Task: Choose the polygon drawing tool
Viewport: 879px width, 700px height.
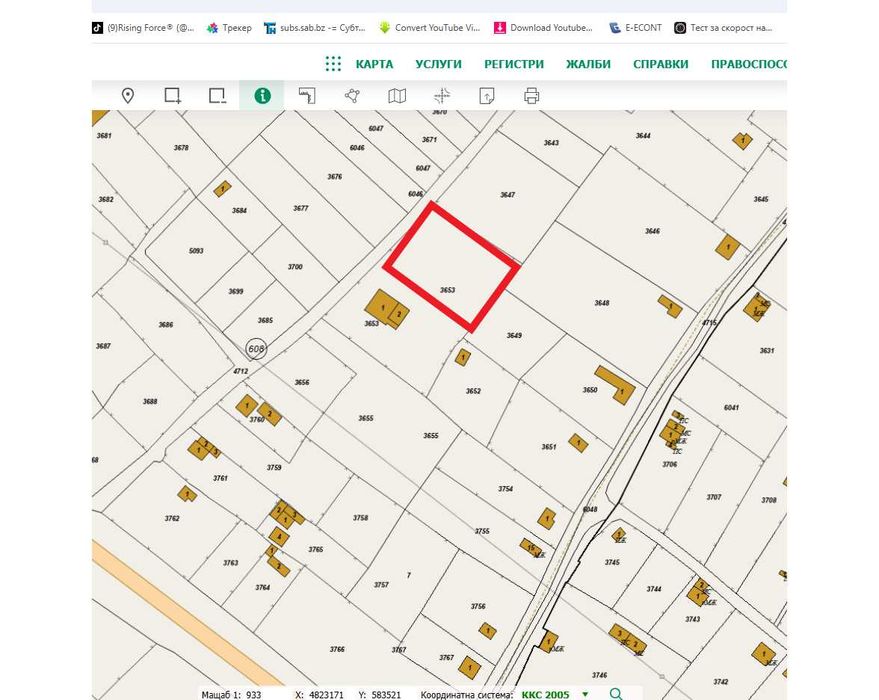Action: [352, 96]
